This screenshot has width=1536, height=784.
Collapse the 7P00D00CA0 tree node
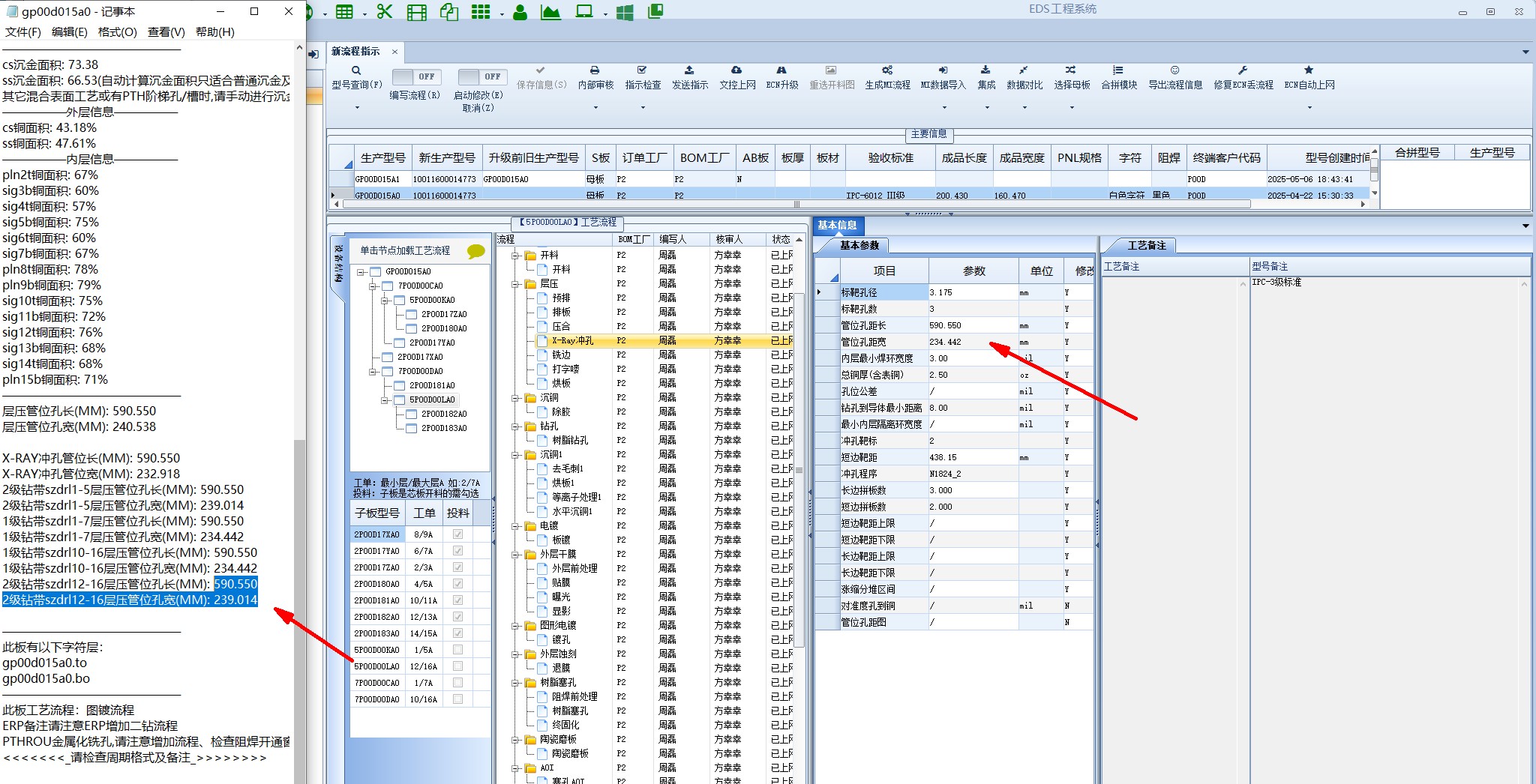(x=373, y=286)
